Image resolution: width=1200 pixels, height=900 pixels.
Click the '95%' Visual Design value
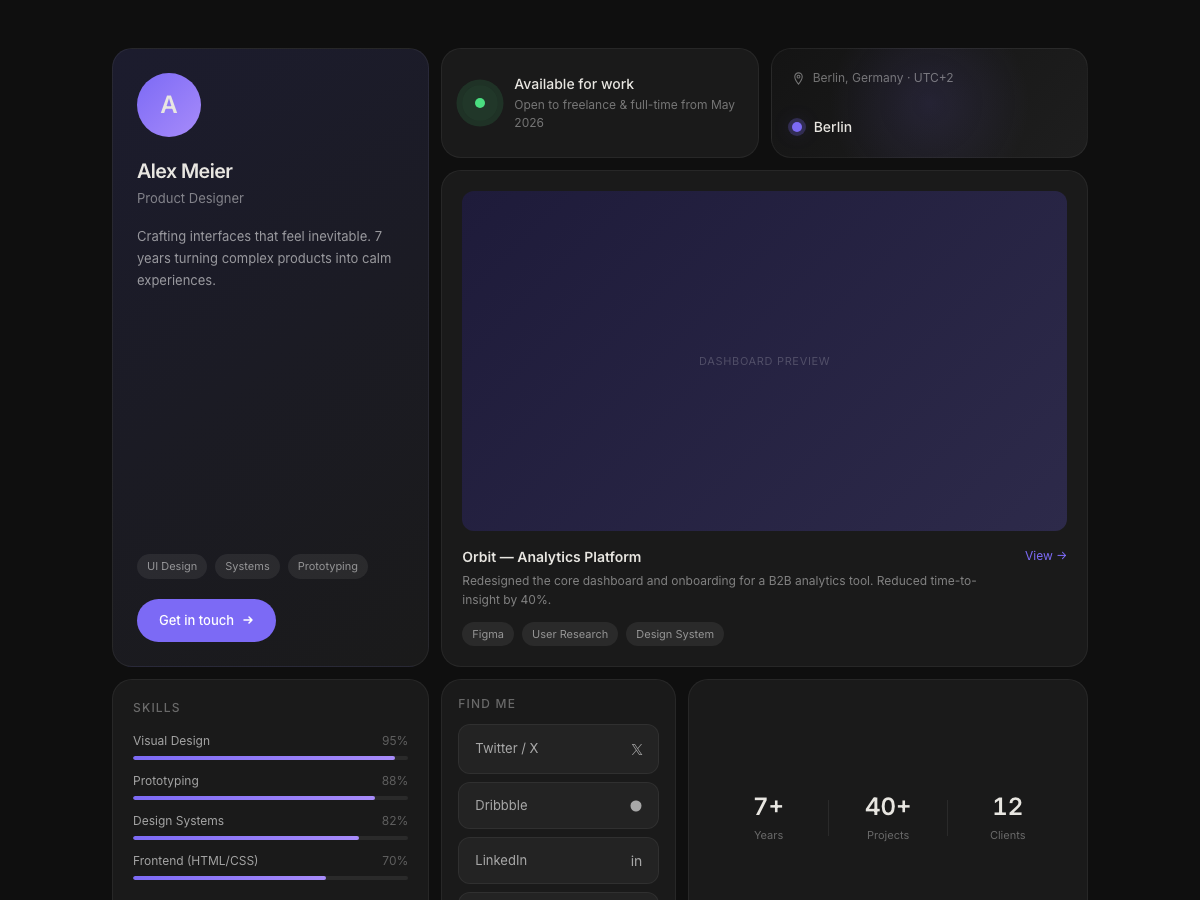click(395, 741)
